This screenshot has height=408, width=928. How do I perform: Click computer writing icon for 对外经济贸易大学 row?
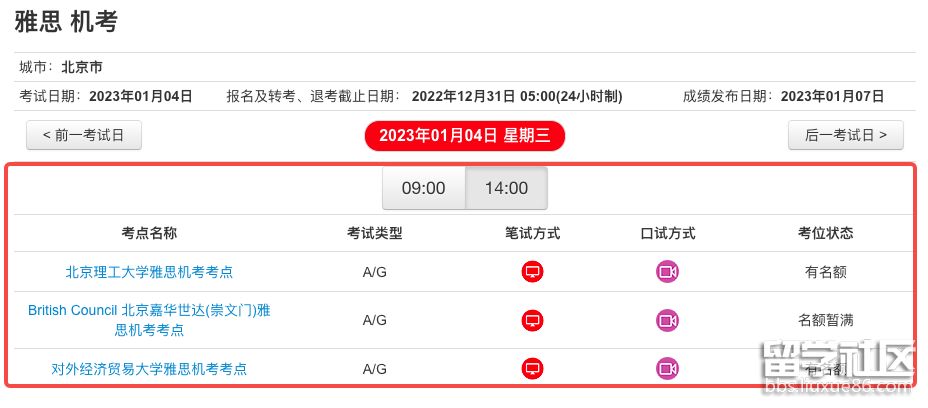coord(533,369)
